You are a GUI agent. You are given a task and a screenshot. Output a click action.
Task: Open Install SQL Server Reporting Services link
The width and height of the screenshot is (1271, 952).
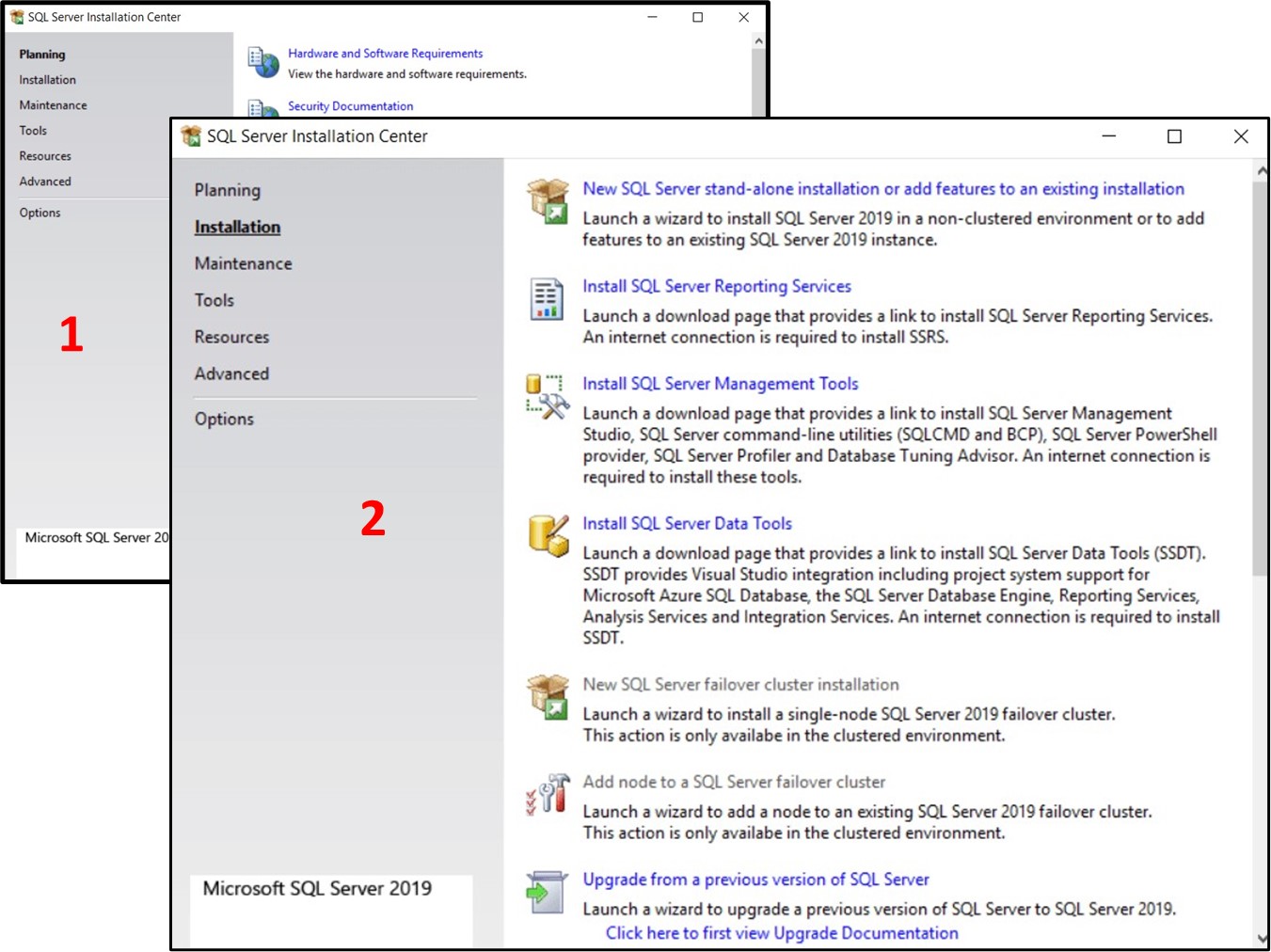pos(717,286)
